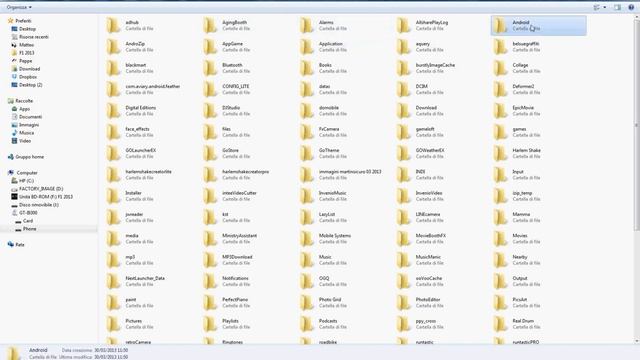The width and height of the screenshot is (640, 360).
Task: Click the change view icon in toolbar
Action: tap(597, 7)
